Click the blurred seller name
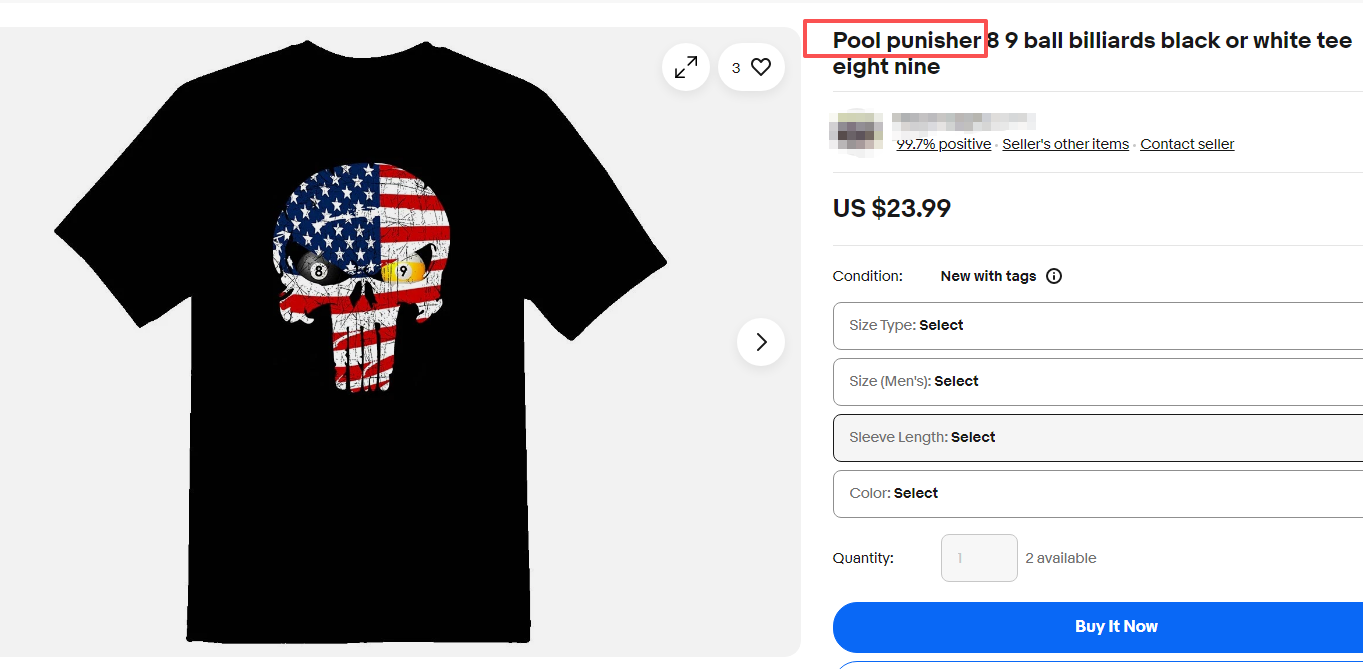Screen dimensions: 1363x669 coord(963,123)
